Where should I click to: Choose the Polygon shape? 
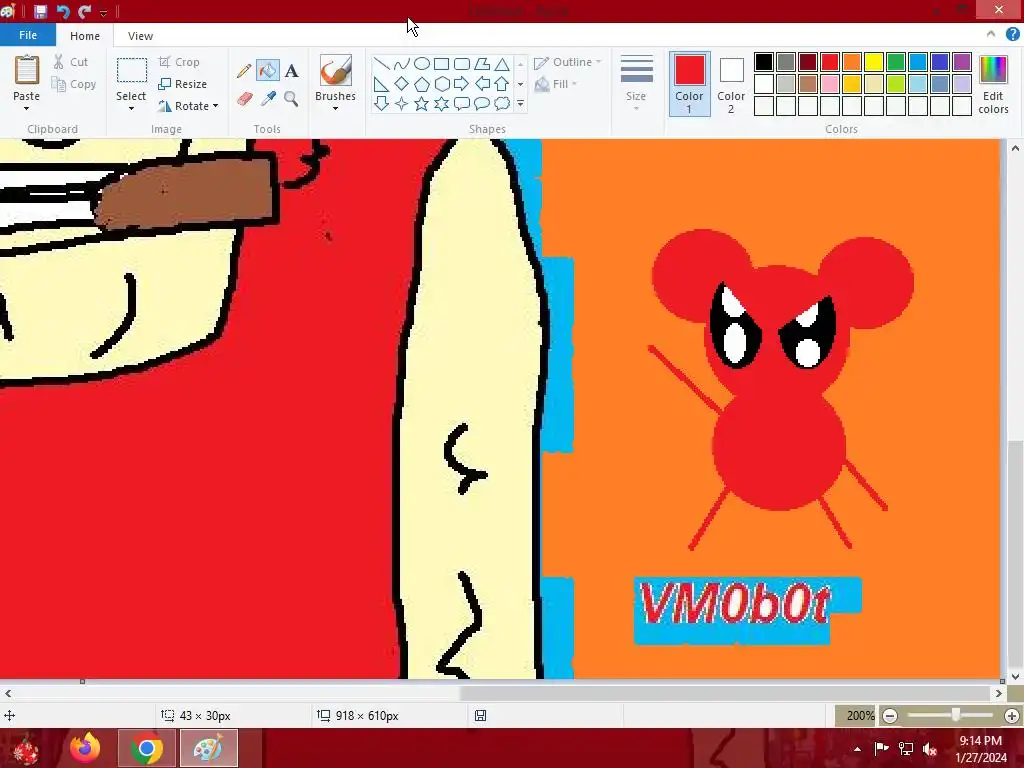click(482, 63)
